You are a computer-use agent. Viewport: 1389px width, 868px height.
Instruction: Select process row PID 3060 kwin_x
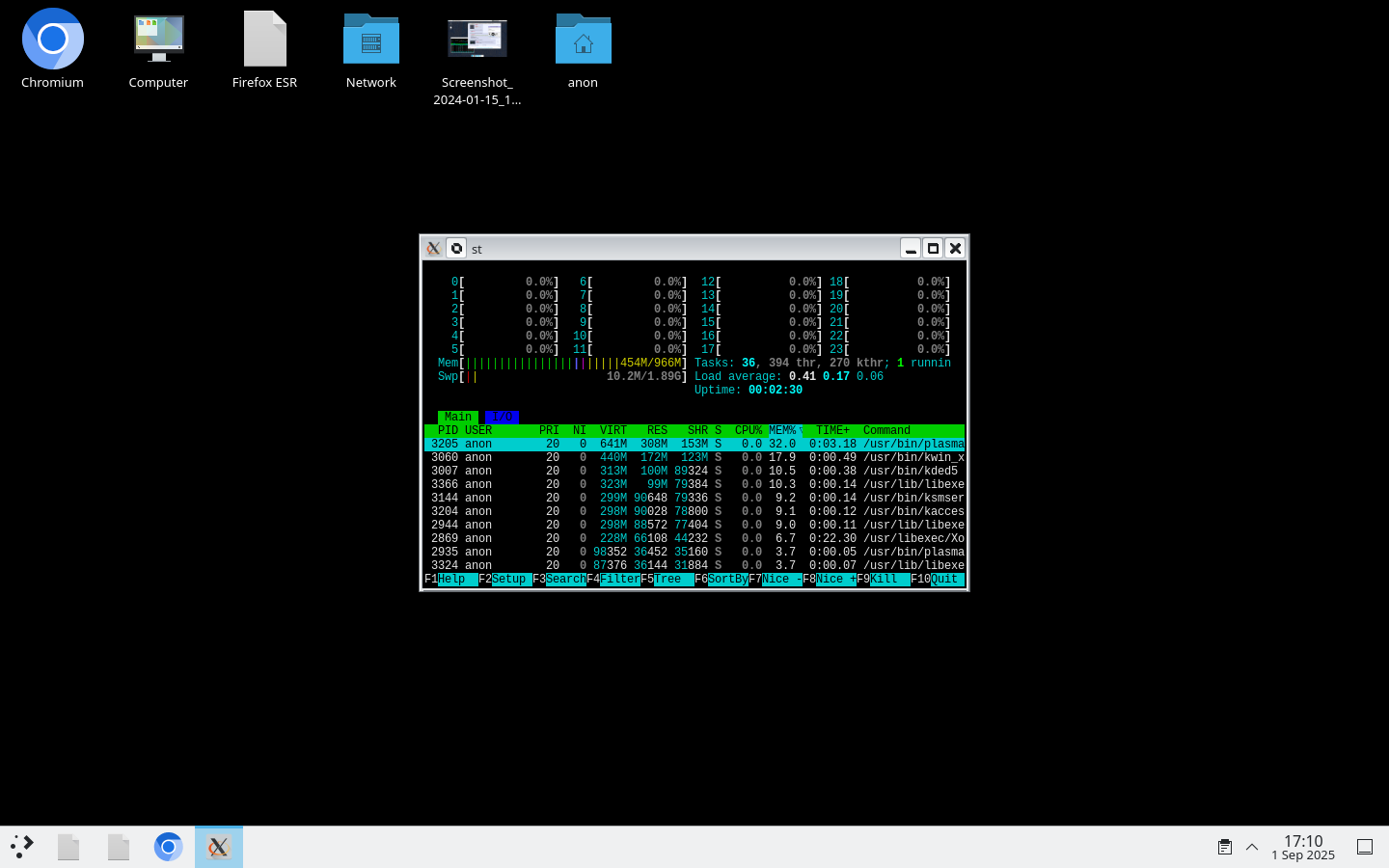pyautogui.click(x=694, y=457)
